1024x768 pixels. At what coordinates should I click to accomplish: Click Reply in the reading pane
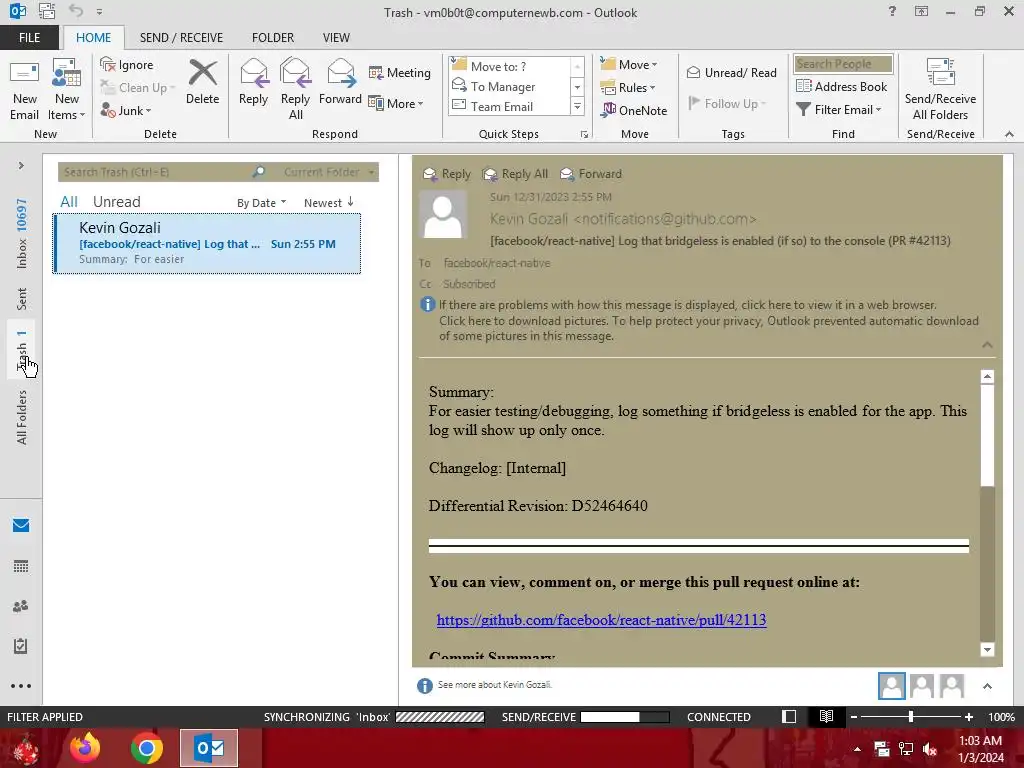[x=447, y=174]
